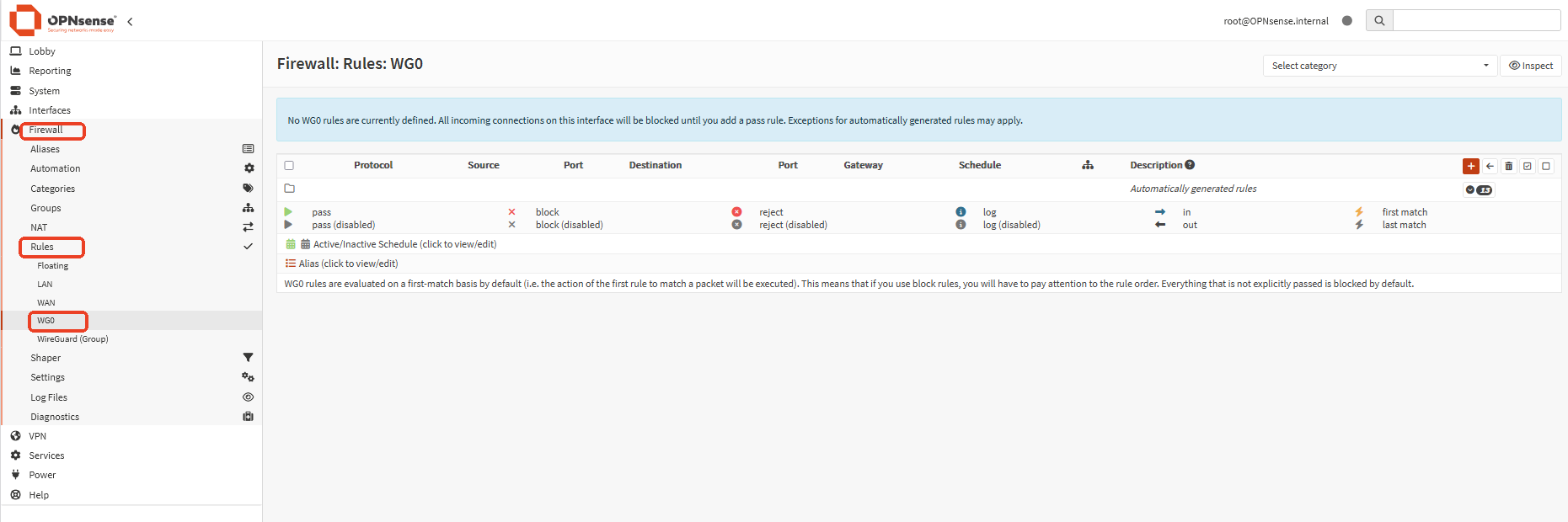Click into the top search input field
This screenshot has width=1568, height=522.
1476,21
